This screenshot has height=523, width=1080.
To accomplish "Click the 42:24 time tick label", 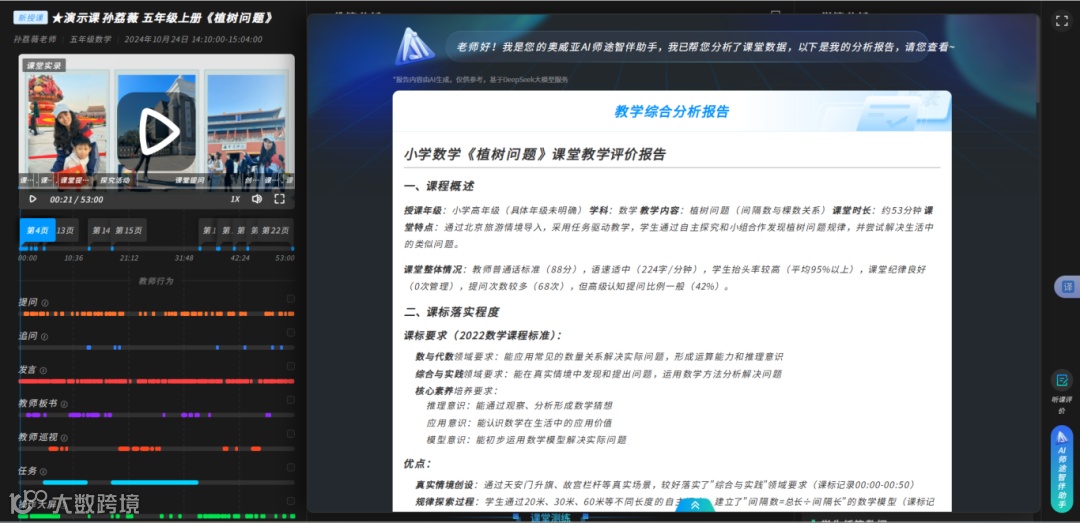I will click(240, 258).
